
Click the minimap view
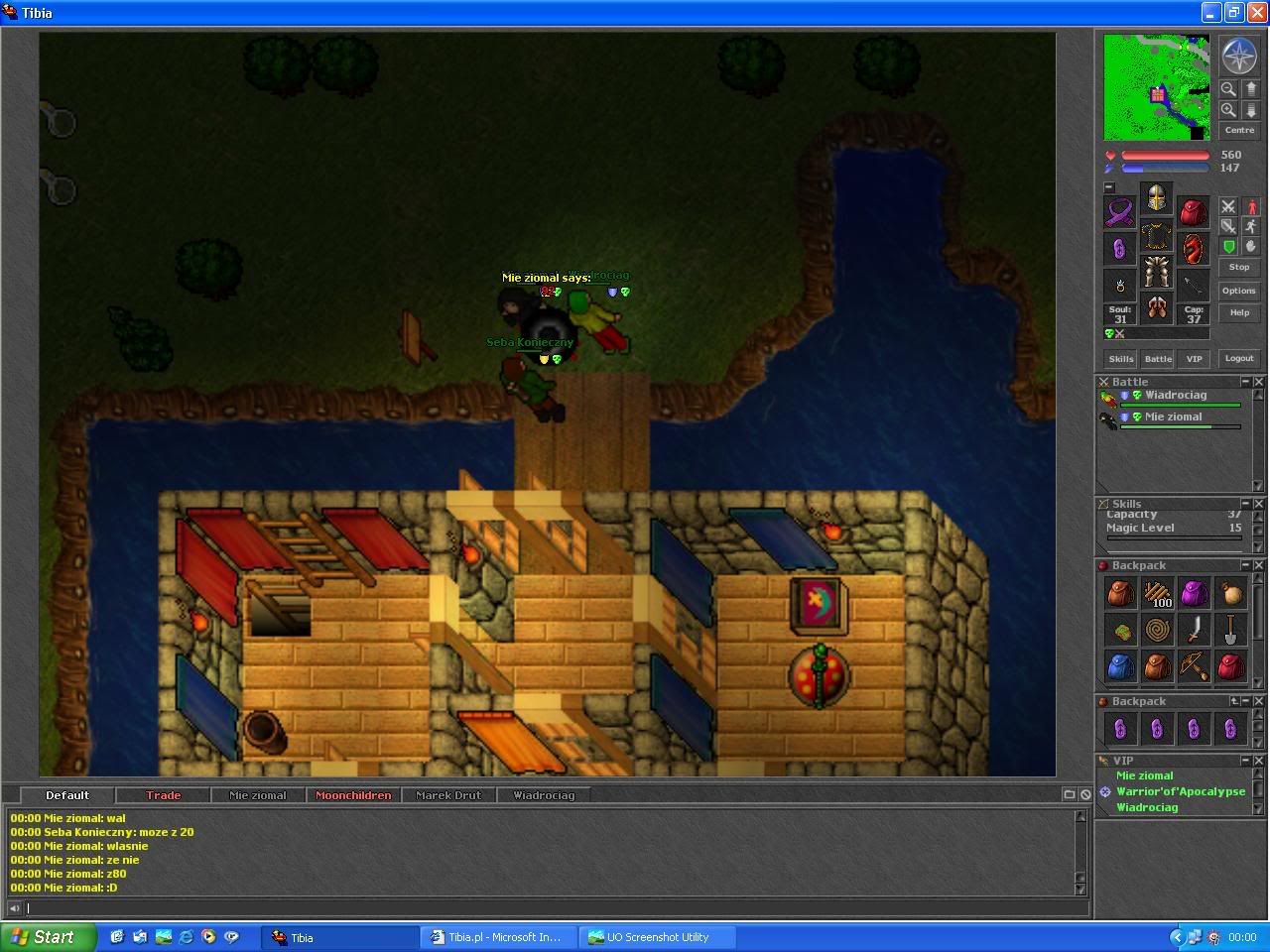[x=1157, y=87]
